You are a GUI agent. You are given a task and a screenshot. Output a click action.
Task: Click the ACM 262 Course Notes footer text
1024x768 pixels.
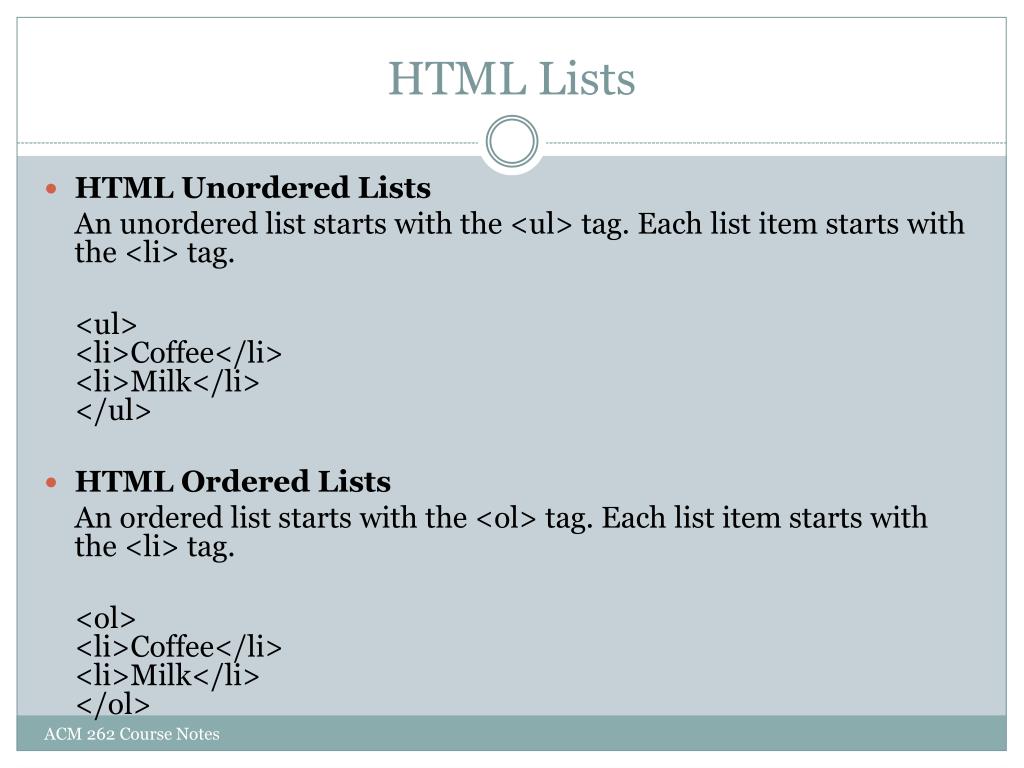[131, 735]
